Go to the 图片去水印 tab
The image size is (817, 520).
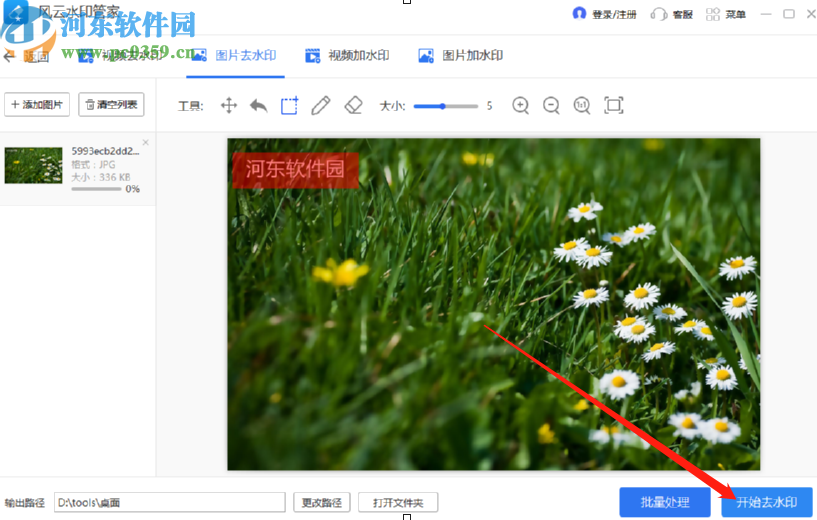pos(234,56)
